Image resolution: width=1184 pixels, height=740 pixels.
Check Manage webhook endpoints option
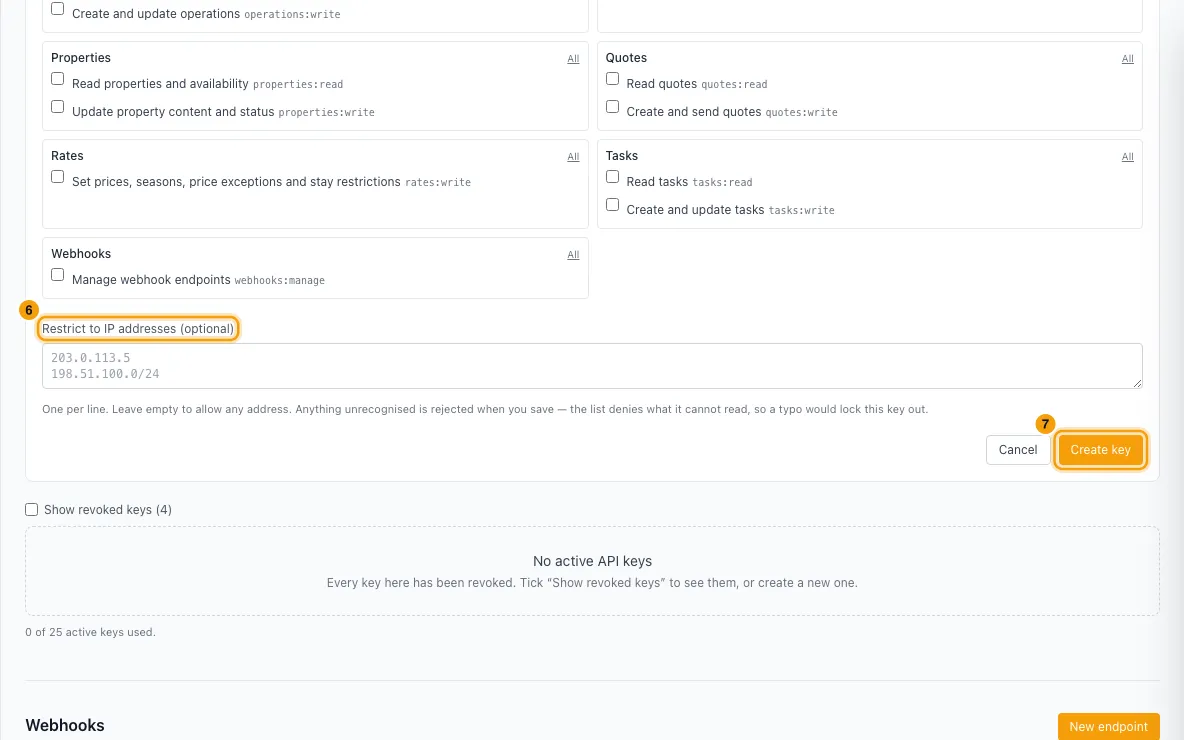[57, 275]
